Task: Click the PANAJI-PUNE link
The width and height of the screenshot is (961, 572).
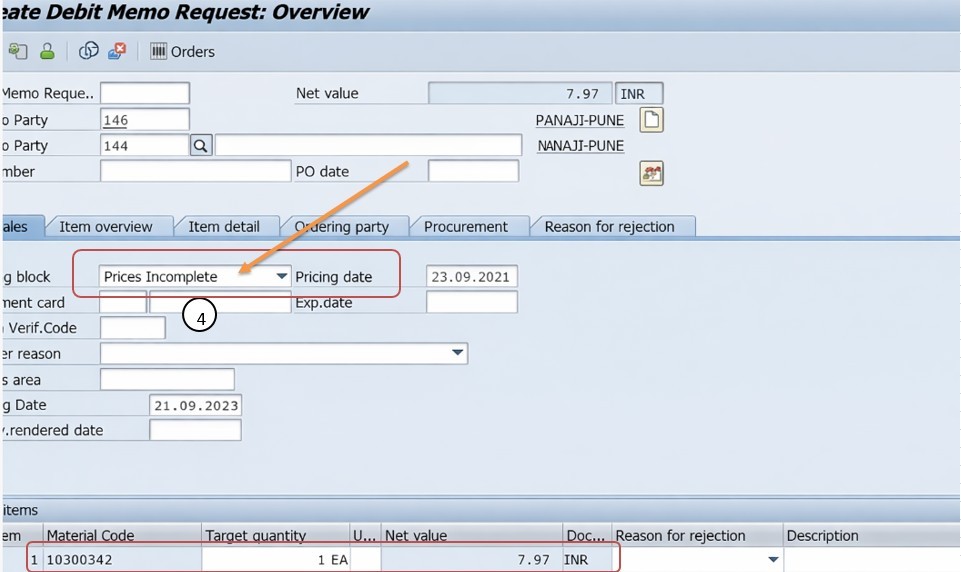Action: click(x=580, y=120)
